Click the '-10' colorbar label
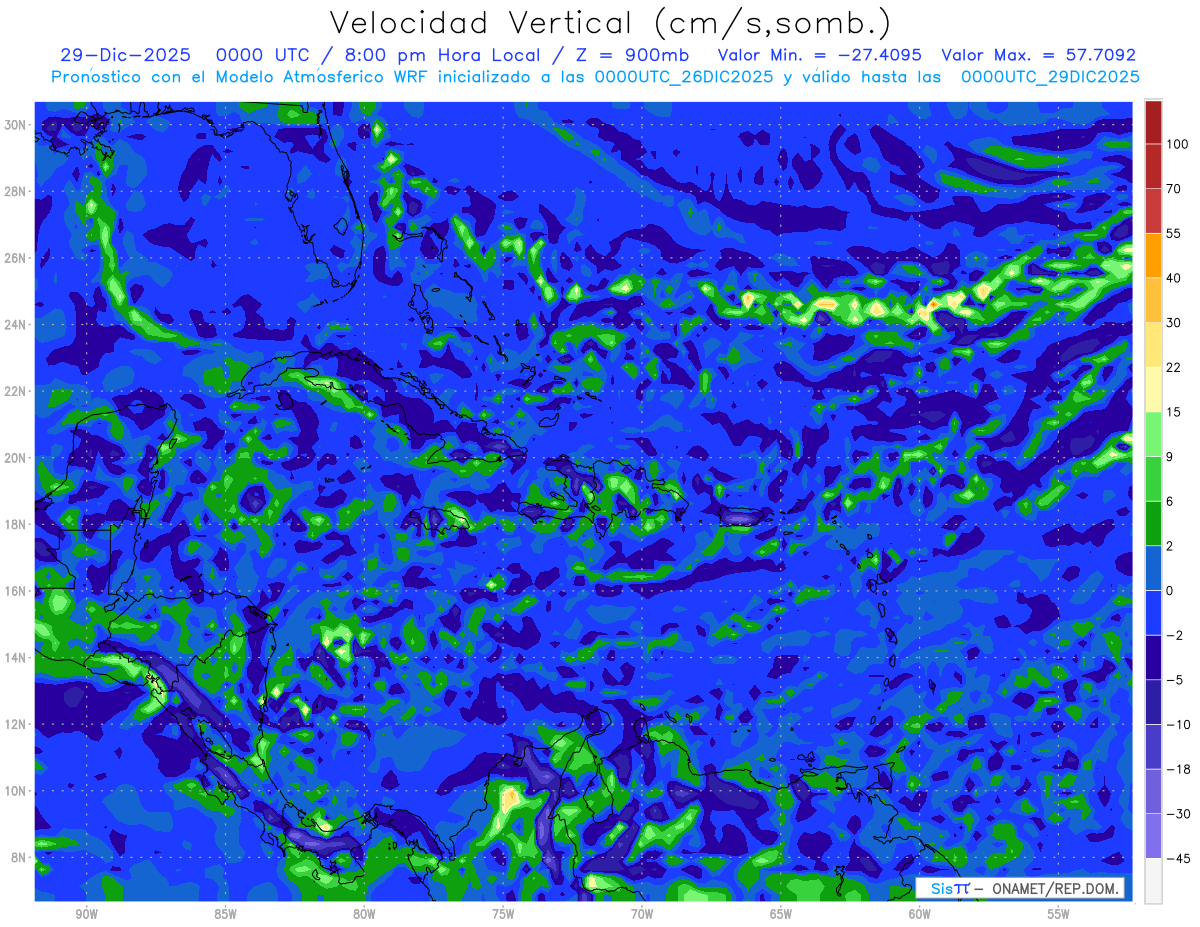The image size is (1200, 927). 1177,725
